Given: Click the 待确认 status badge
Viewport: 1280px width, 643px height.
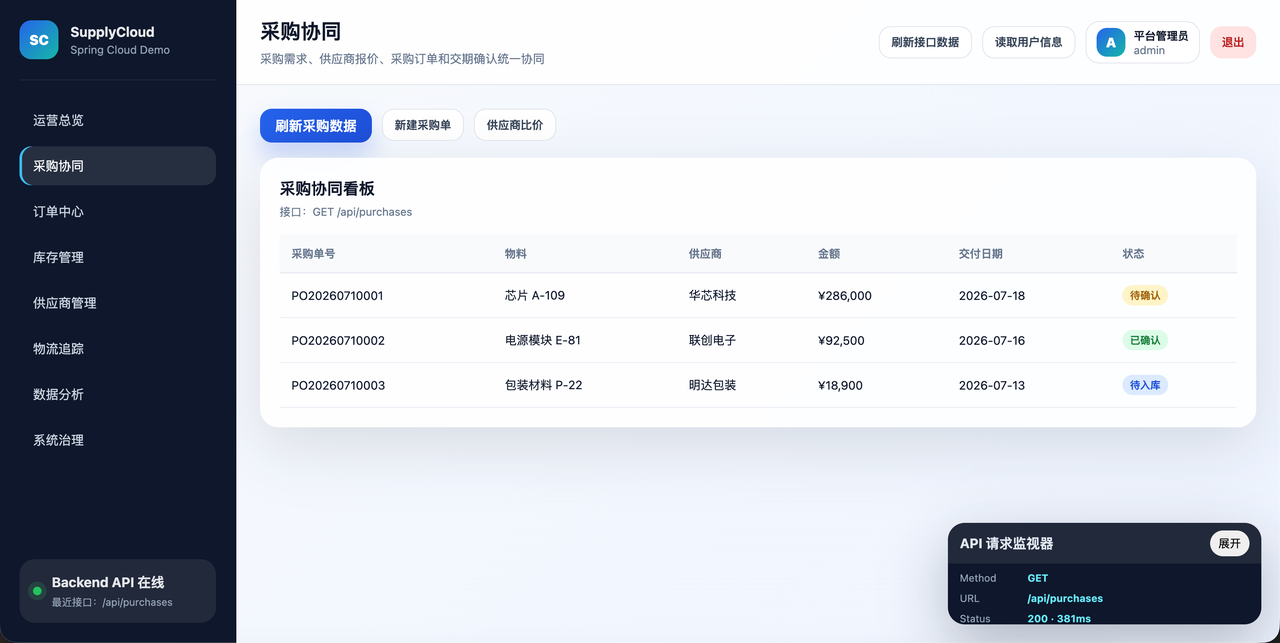Looking at the screenshot, I should (x=1145, y=296).
